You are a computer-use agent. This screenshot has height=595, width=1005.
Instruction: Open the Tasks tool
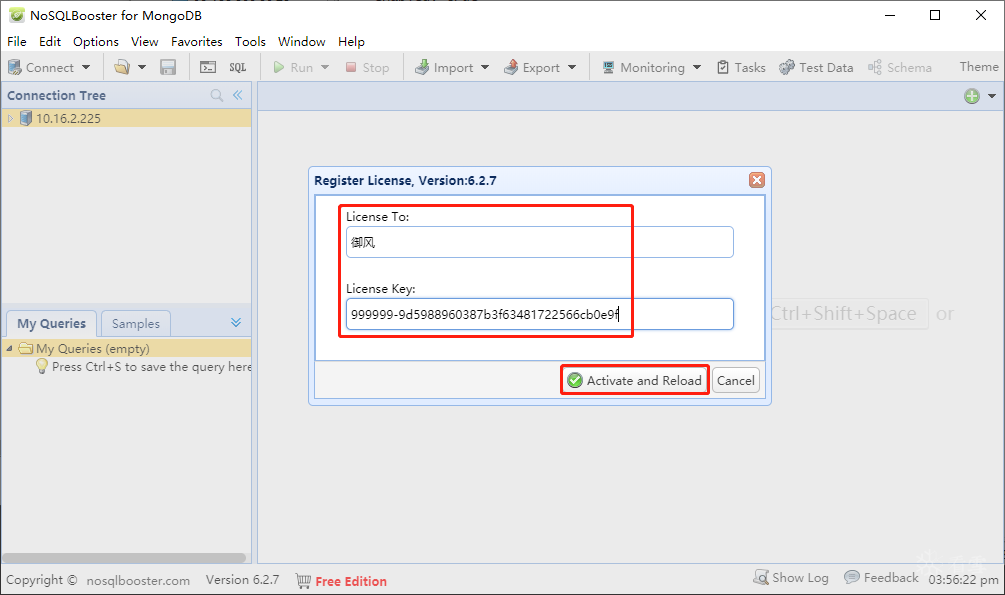[x=741, y=67]
